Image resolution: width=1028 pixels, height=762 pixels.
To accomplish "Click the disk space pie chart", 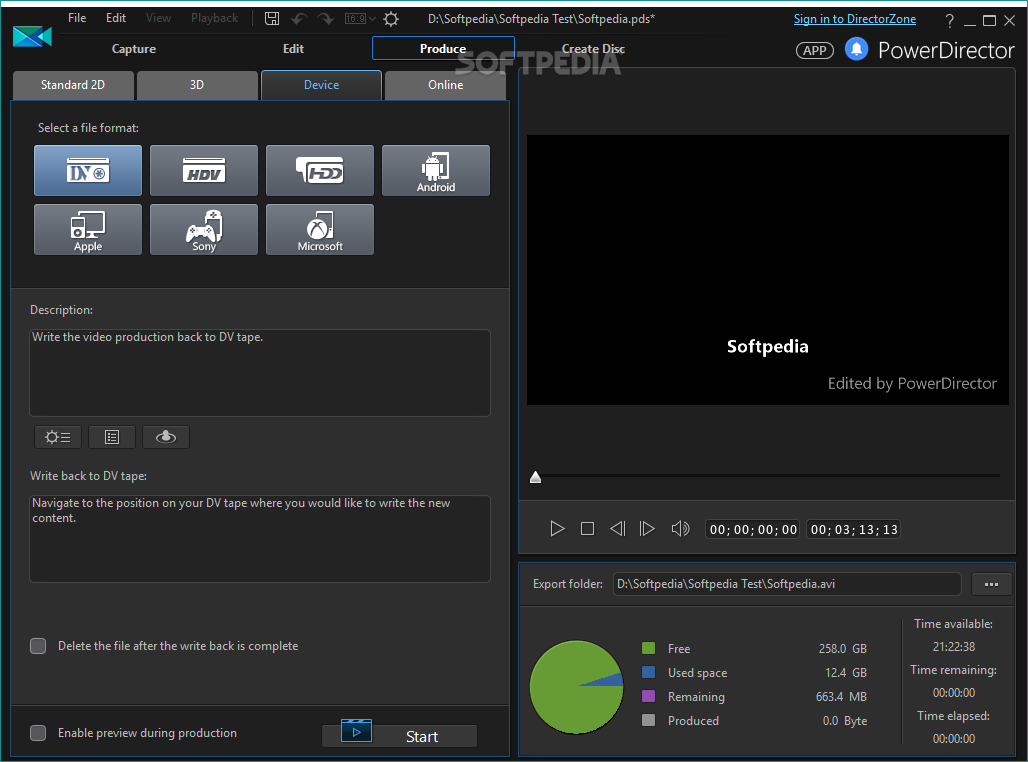I will click(x=576, y=687).
